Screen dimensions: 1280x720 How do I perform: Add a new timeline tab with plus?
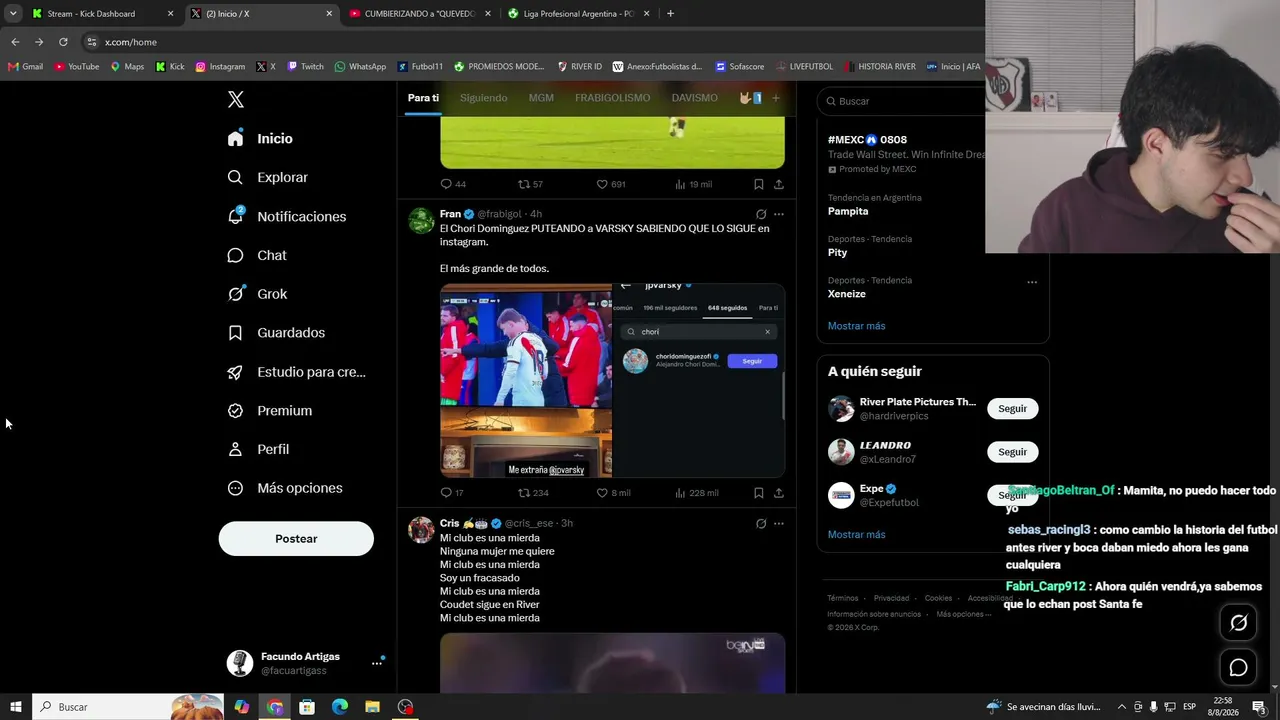click(x=775, y=98)
